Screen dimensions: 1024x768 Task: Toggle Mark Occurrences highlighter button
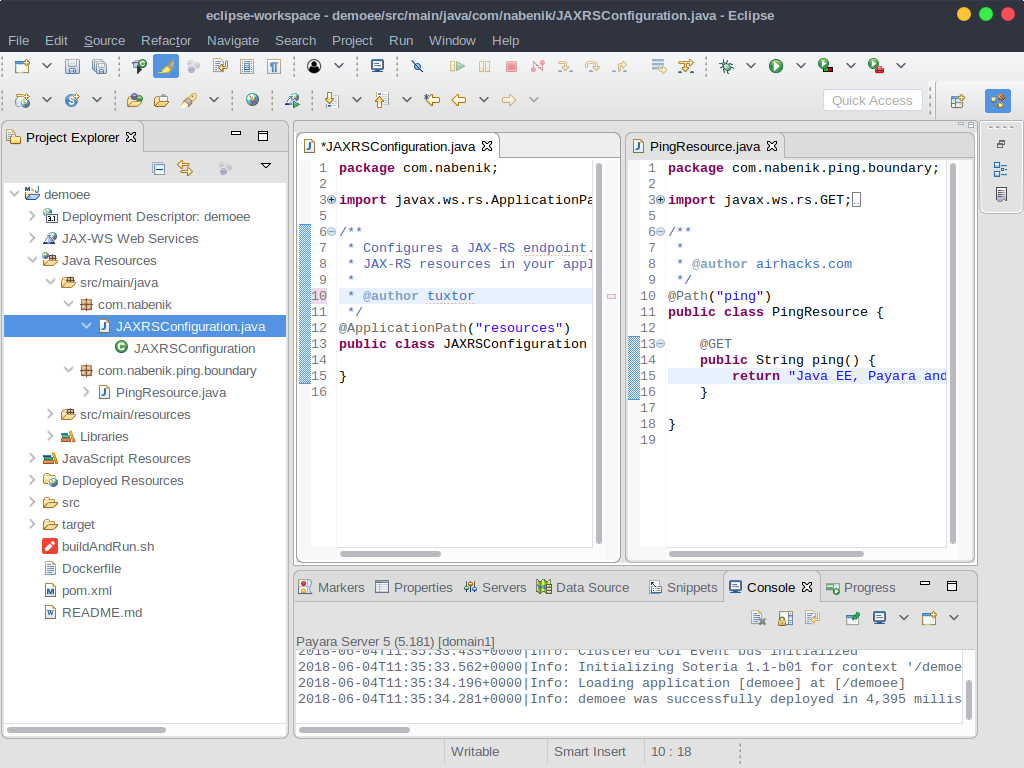click(166, 66)
